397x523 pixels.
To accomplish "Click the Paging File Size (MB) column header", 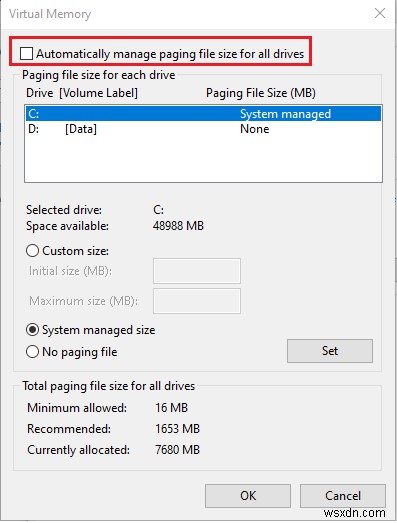I will click(x=261, y=93).
